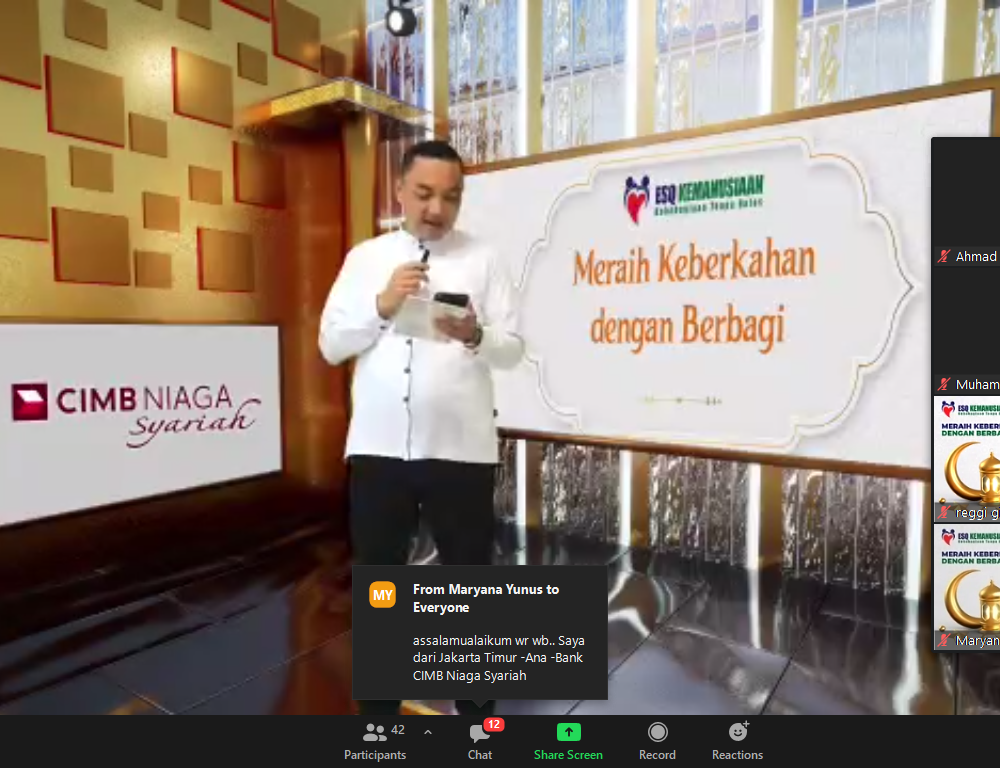Open the Reactions smiley icon

738,732
